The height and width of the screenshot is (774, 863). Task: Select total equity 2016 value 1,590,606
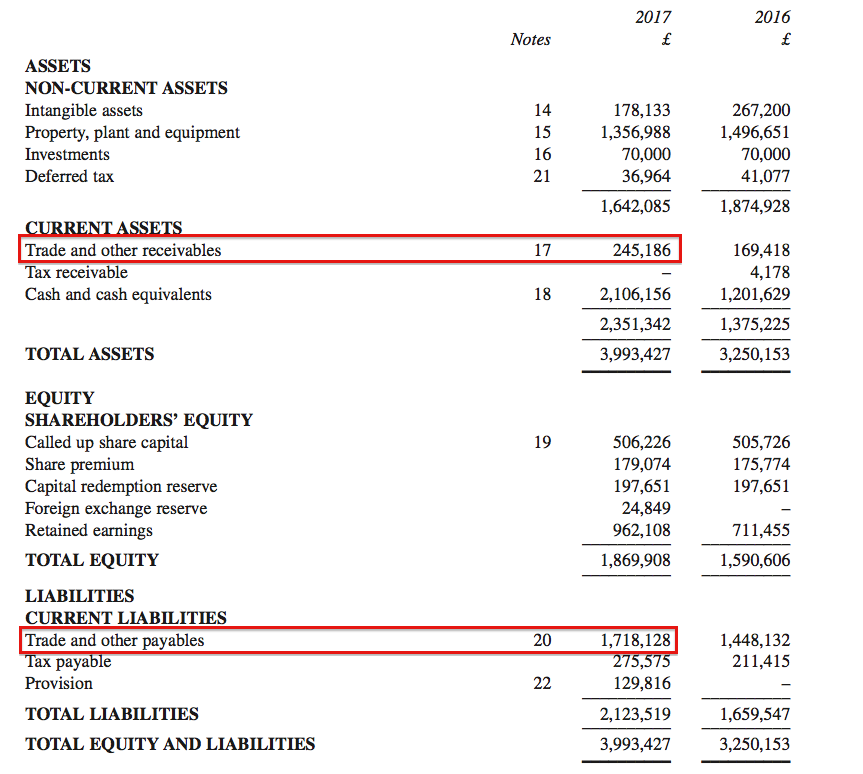pos(755,560)
